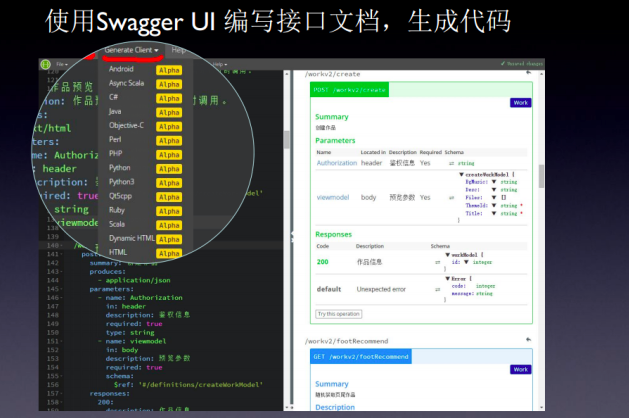Select Qt5cpp client generator
This screenshot has height=418, width=629.
tap(120, 196)
